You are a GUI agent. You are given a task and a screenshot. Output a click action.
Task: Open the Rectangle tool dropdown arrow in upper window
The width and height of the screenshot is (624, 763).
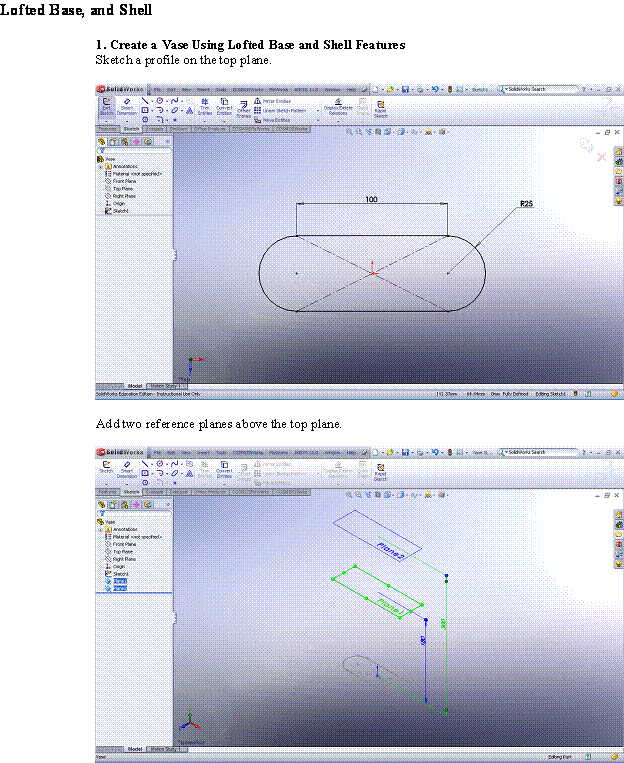[x=152, y=110]
